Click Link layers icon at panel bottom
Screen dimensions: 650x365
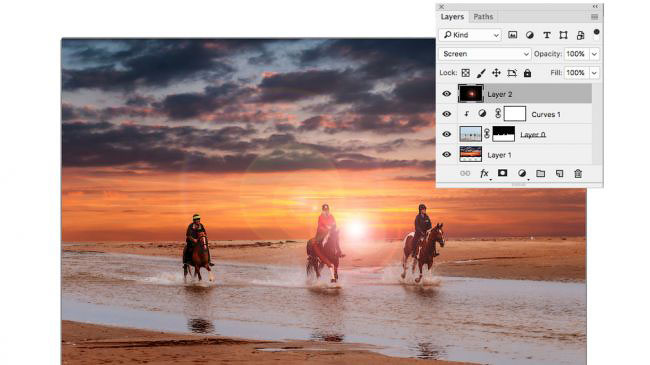point(465,173)
